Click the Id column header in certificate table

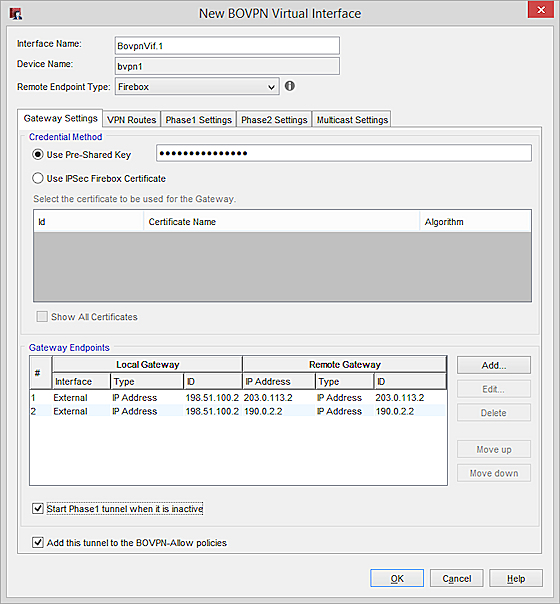click(x=89, y=221)
